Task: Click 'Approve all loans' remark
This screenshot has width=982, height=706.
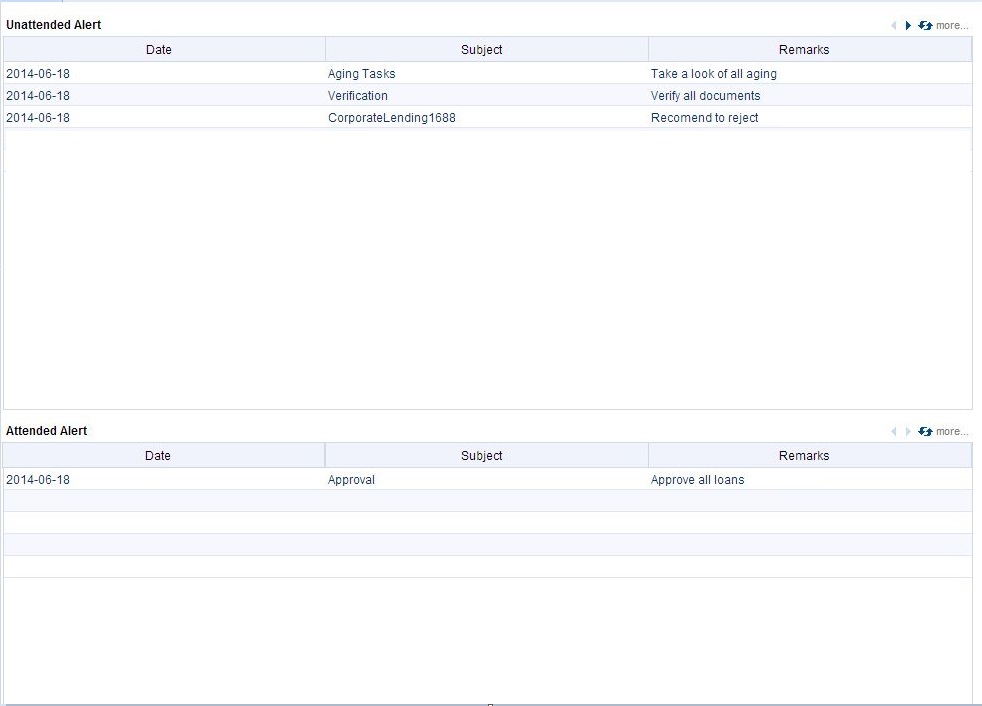Action: click(697, 480)
